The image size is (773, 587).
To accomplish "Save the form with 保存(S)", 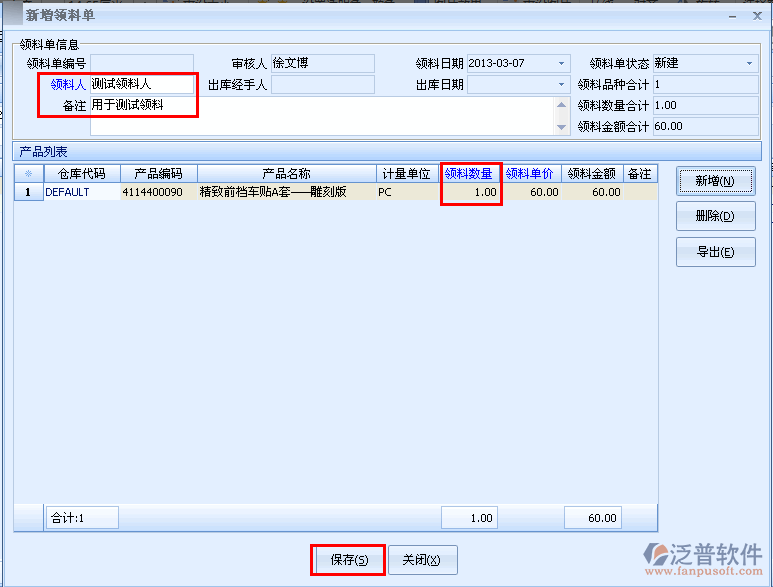I will [348, 560].
